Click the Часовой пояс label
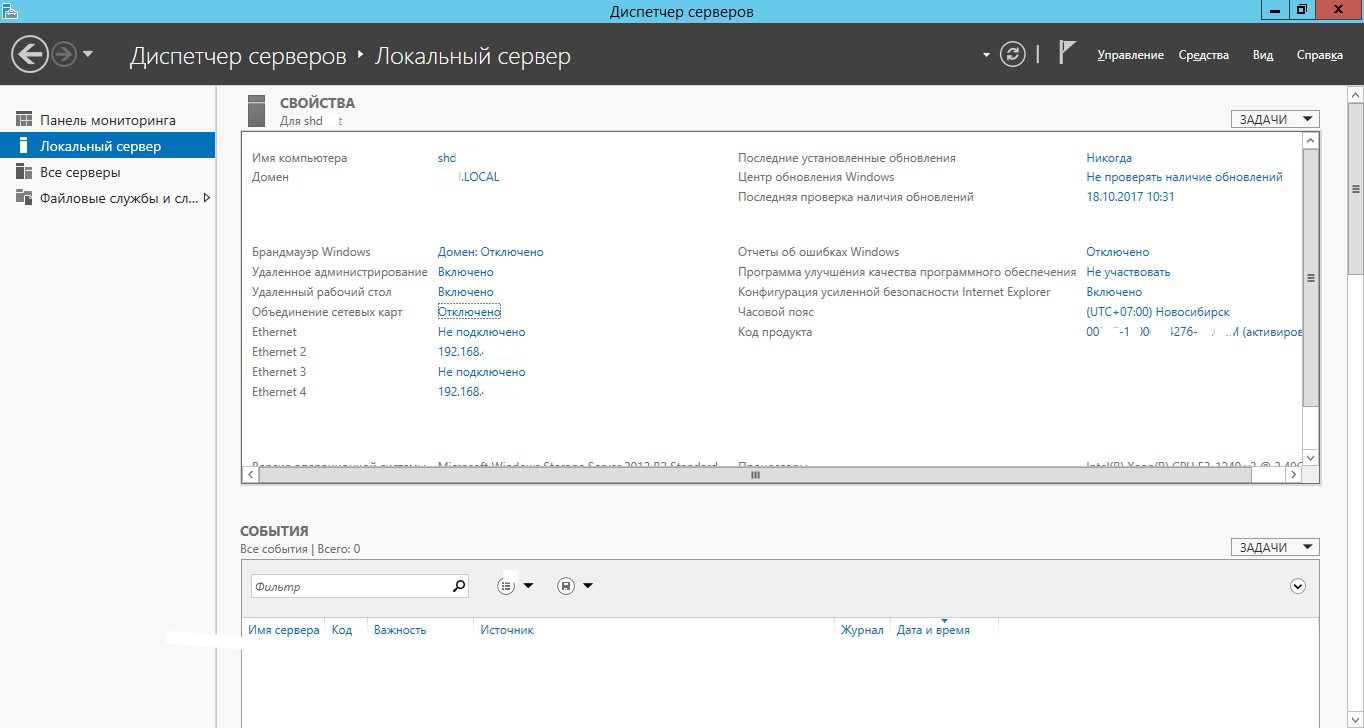The image size is (1364, 728). tap(776, 312)
